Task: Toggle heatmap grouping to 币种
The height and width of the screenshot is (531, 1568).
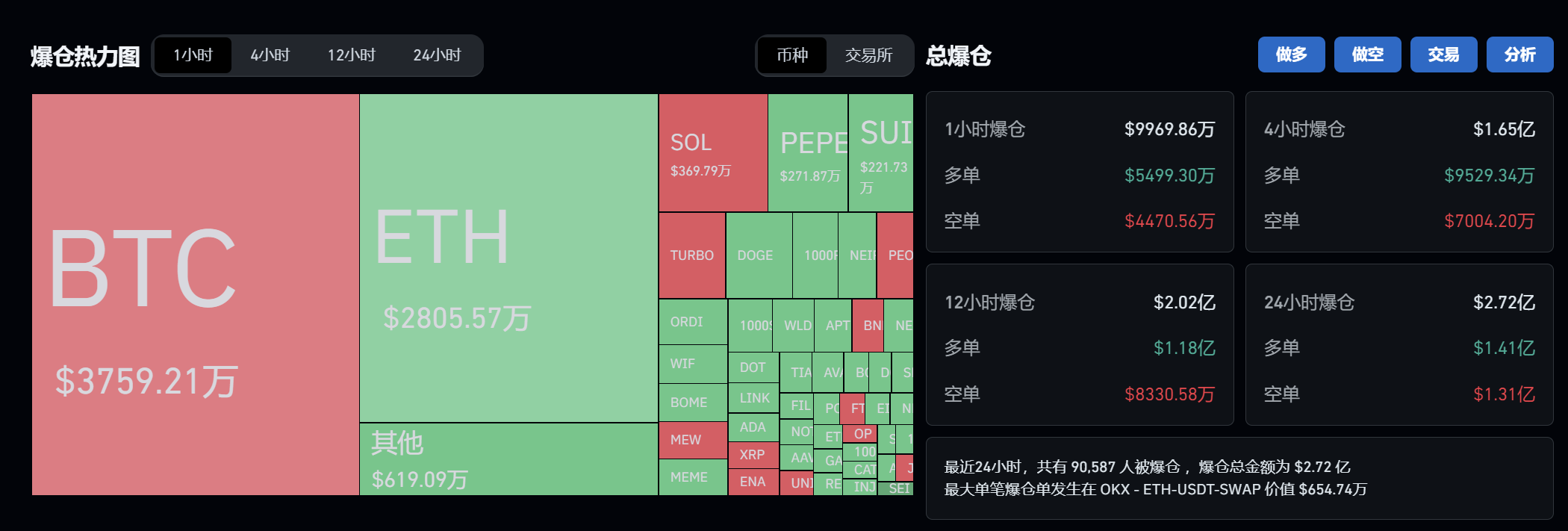Action: (792, 55)
